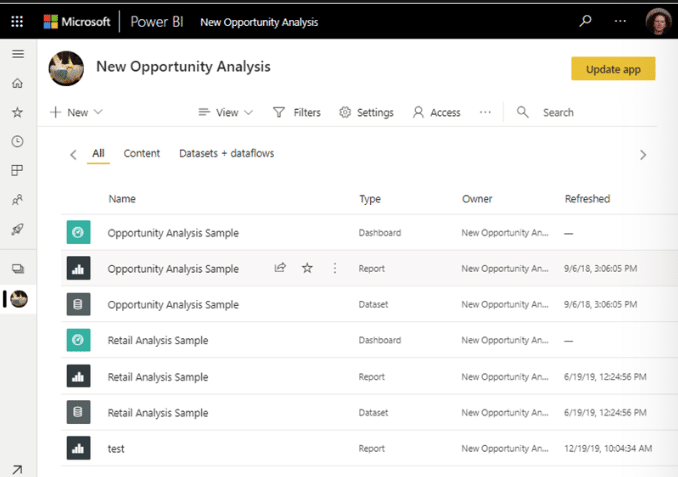Click the Get data arrow at sidebar bottom

pyautogui.click(x=17, y=469)
